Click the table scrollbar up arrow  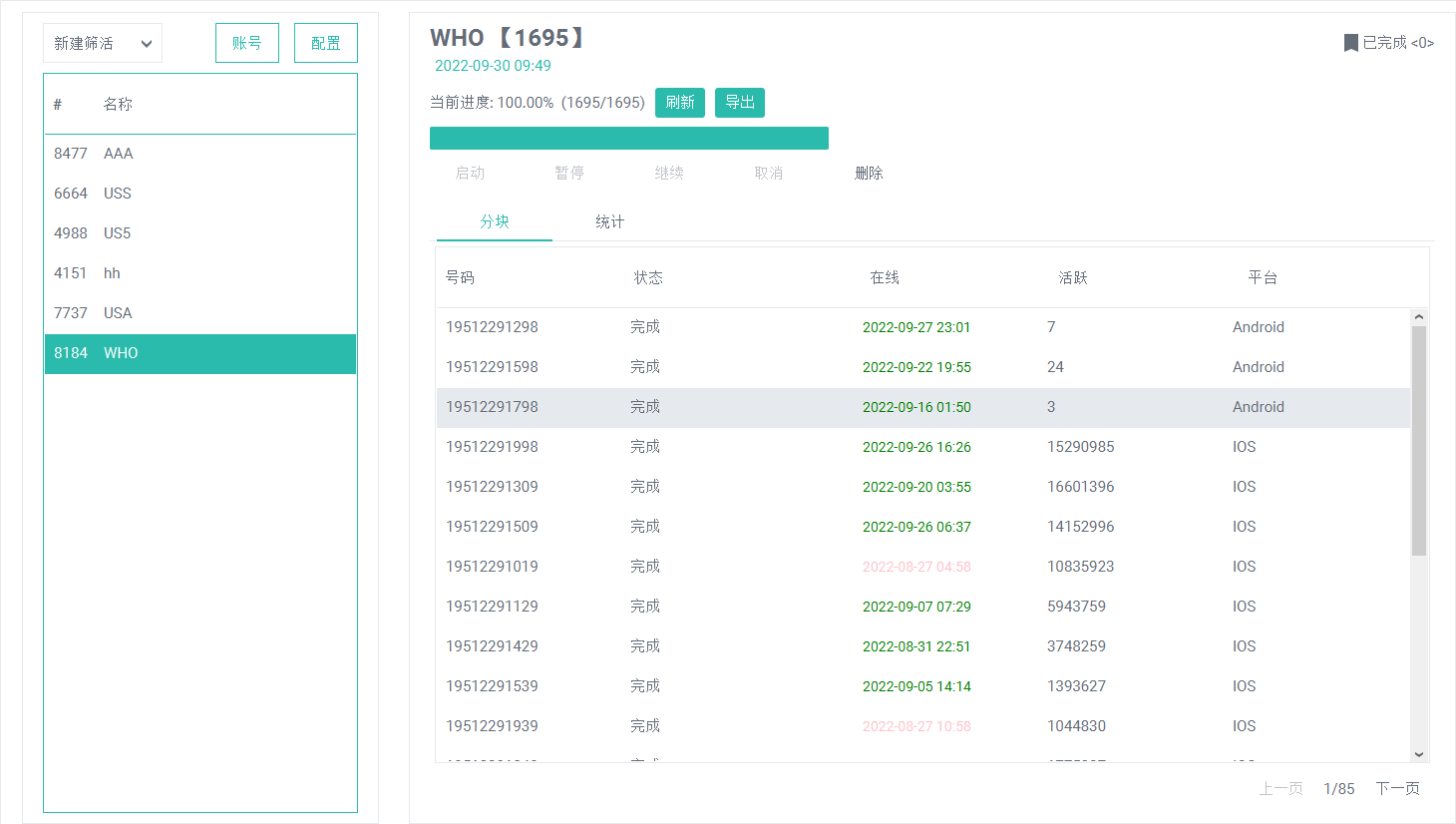point(1419,317)
